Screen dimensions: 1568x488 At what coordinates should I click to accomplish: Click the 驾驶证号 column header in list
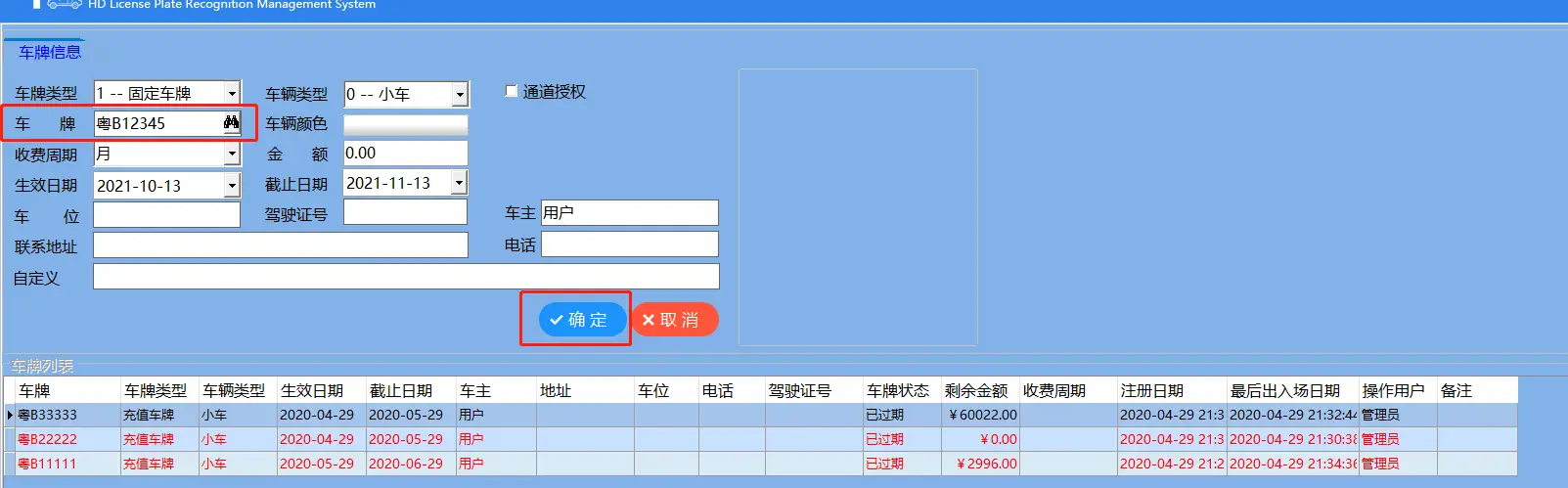814,390
